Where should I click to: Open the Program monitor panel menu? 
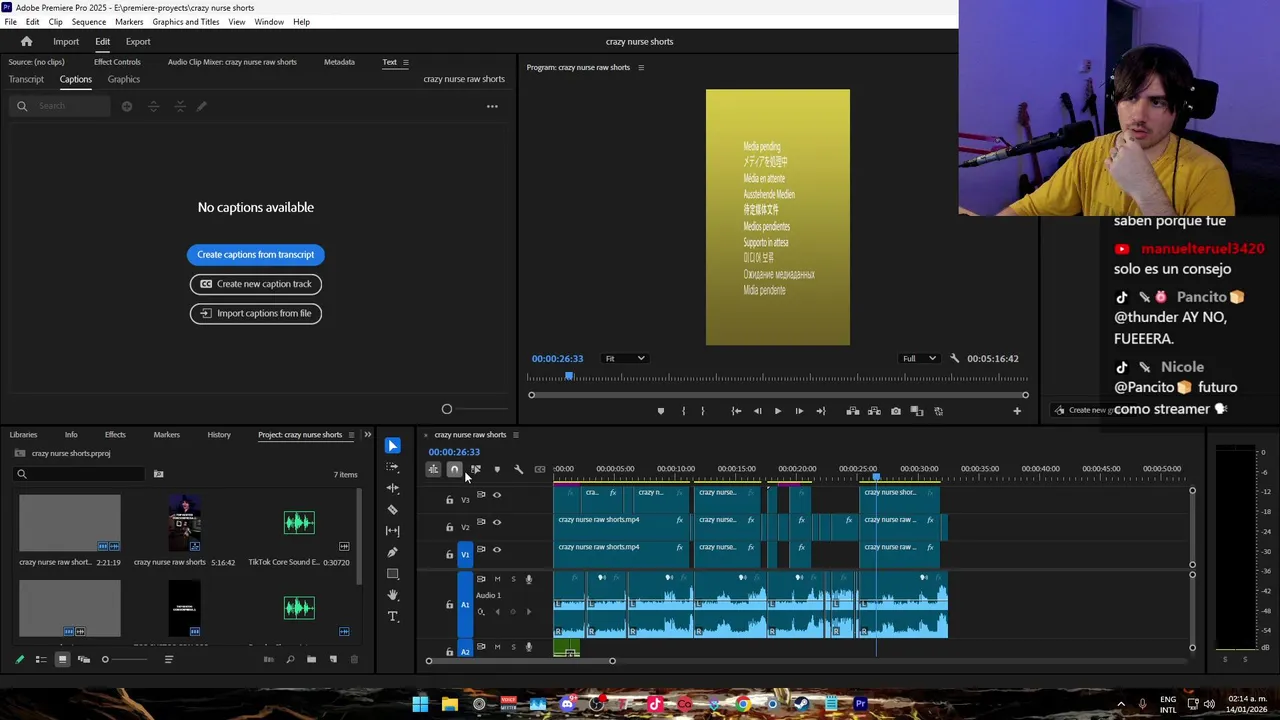pos(641,68)
